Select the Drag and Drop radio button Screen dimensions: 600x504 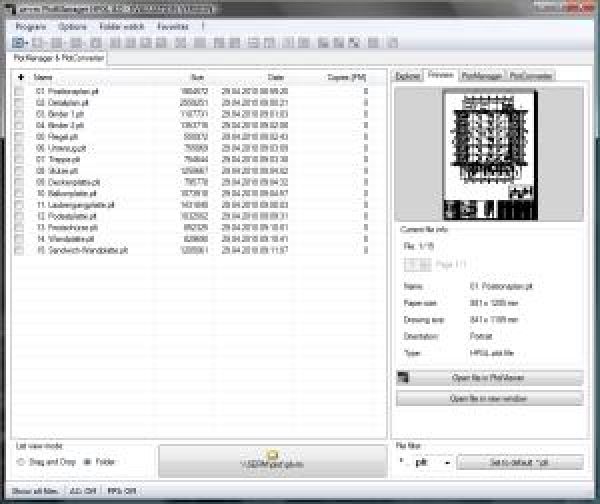pyautogui.click(x=21, y=462)
